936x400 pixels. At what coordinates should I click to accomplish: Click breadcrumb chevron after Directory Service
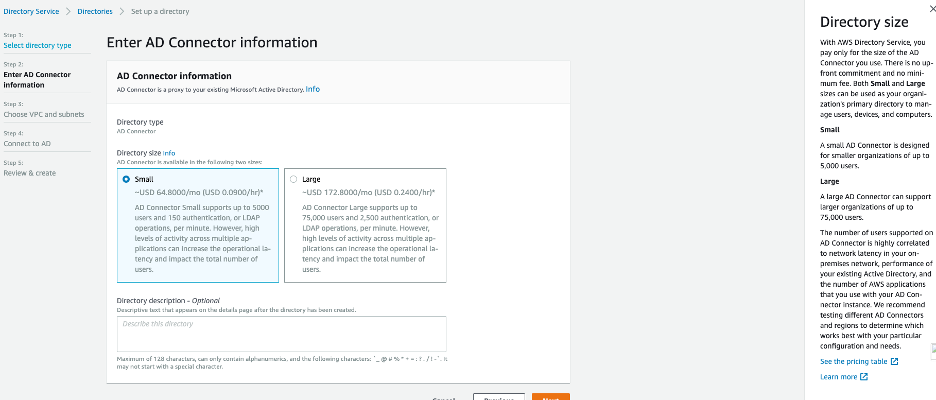click(x=68, y=11)
